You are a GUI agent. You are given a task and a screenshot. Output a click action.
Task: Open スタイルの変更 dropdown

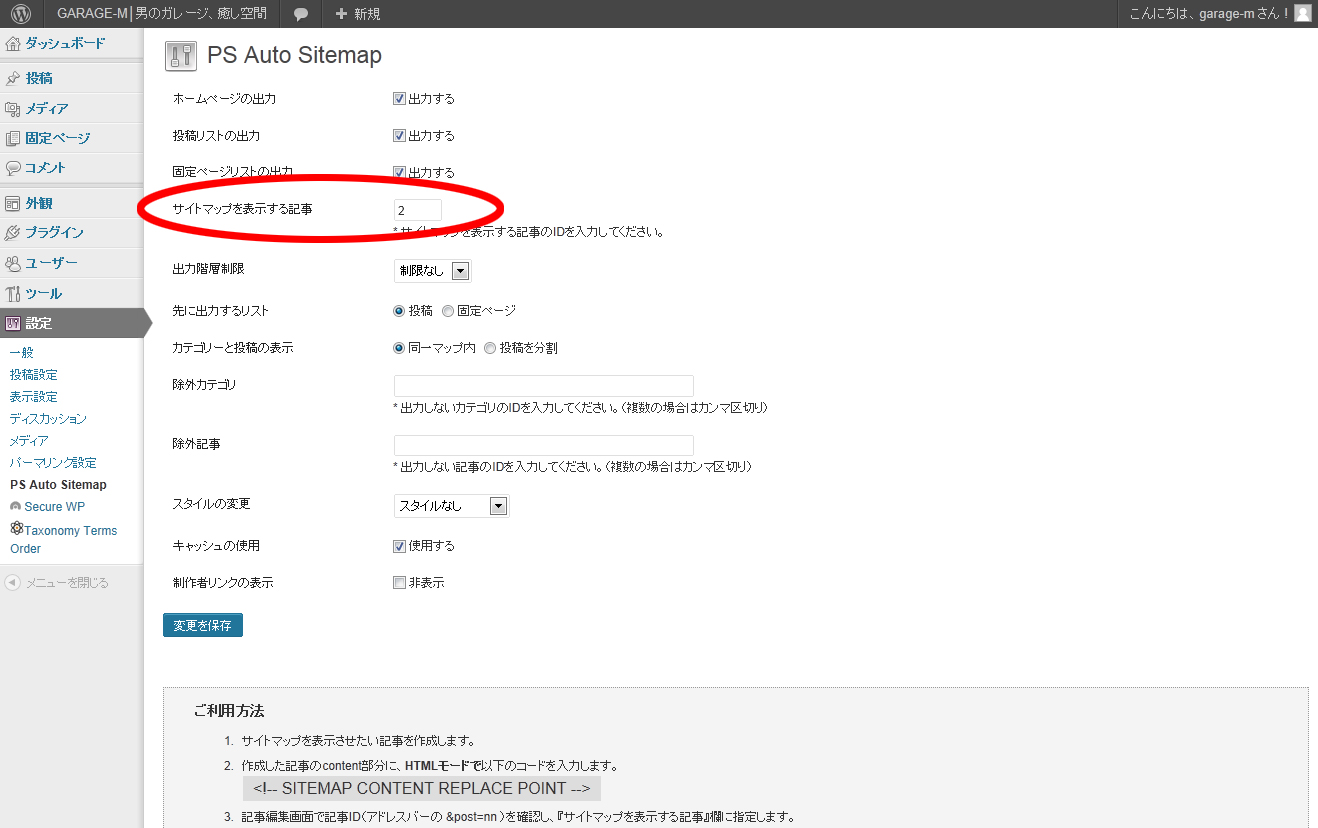point(451,506)
